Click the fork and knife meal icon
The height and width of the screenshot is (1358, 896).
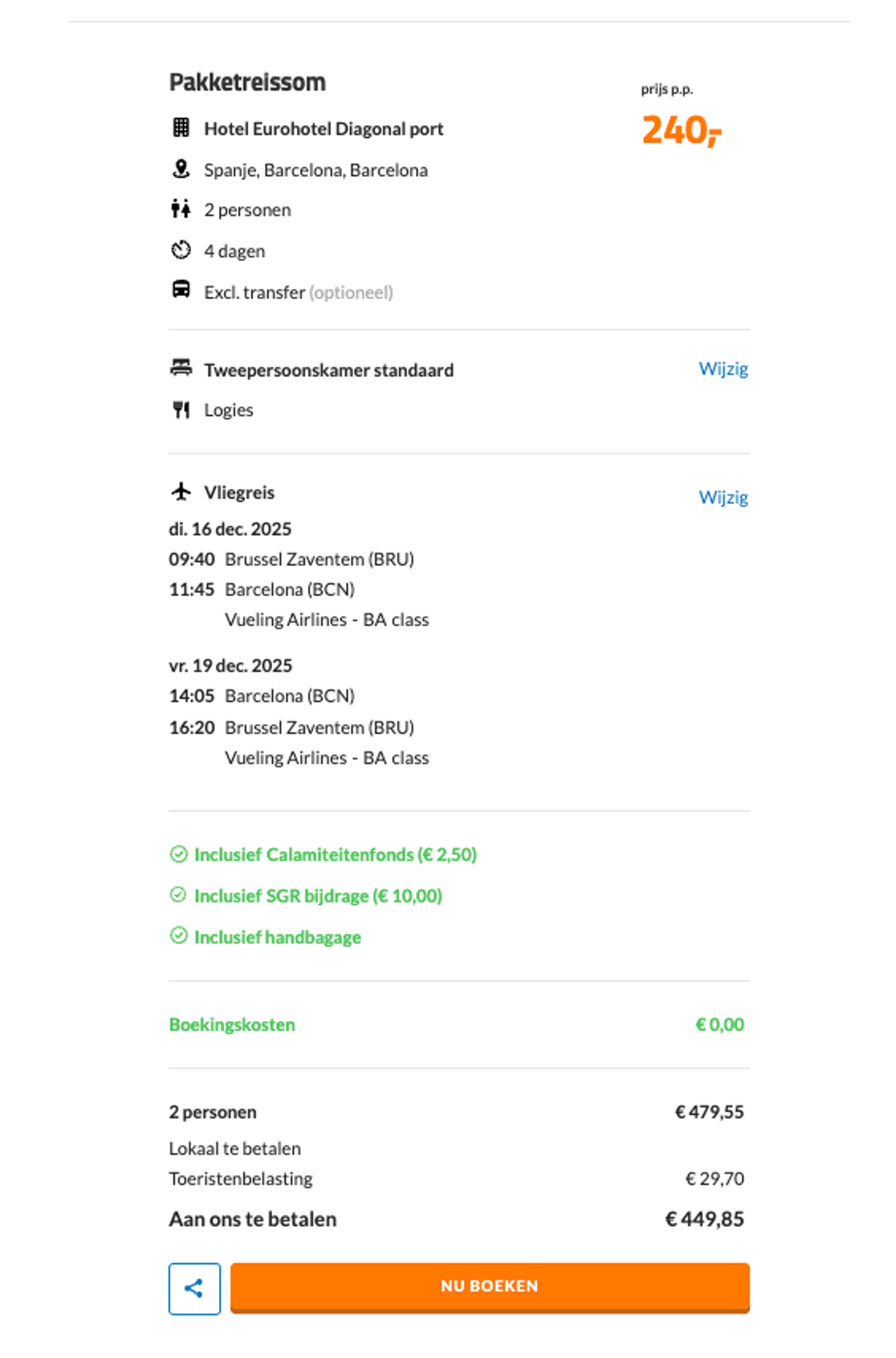click(x=181, y=410)
